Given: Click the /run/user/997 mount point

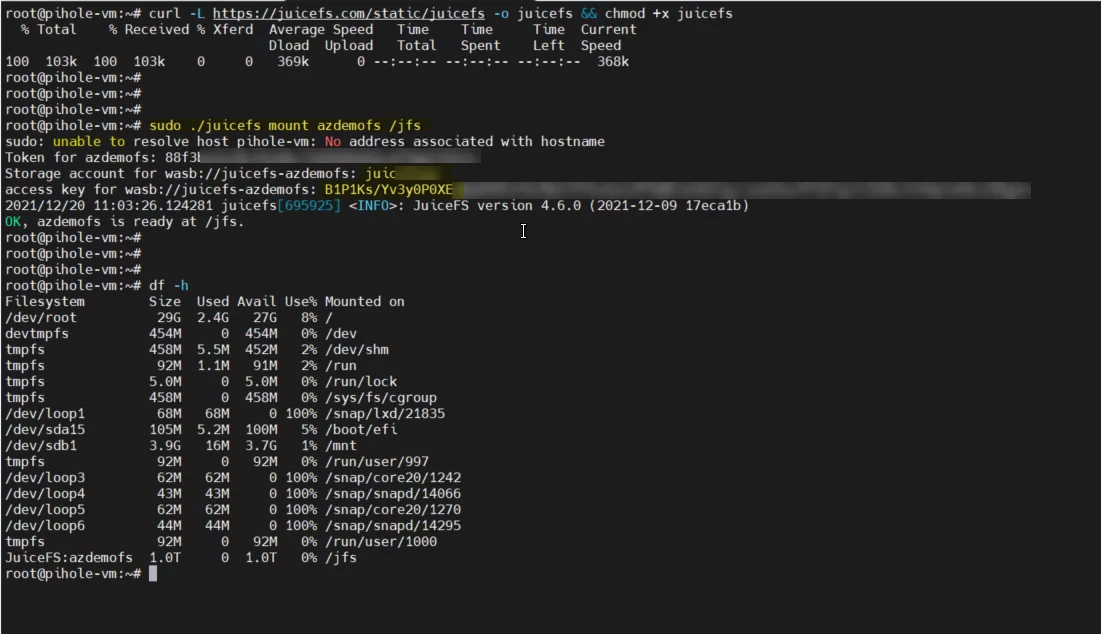Looking at the screenshot, I should click(x=376, y=462).
